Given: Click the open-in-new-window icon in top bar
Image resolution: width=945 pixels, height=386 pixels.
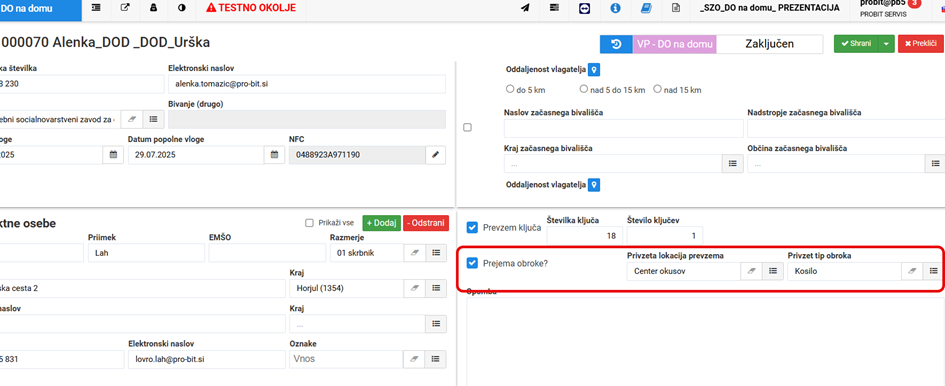Looking at the screenshot, I should (x=125, y=8).
